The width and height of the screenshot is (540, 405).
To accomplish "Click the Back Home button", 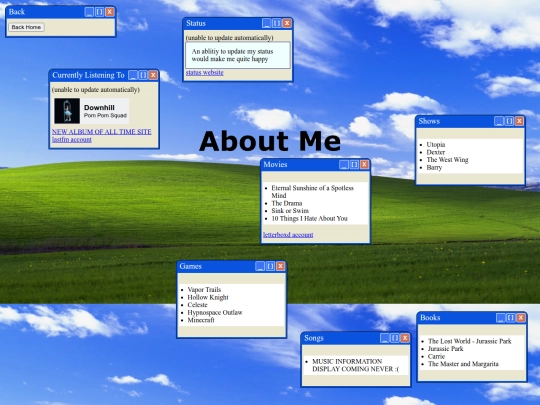I will pos(26,27).
